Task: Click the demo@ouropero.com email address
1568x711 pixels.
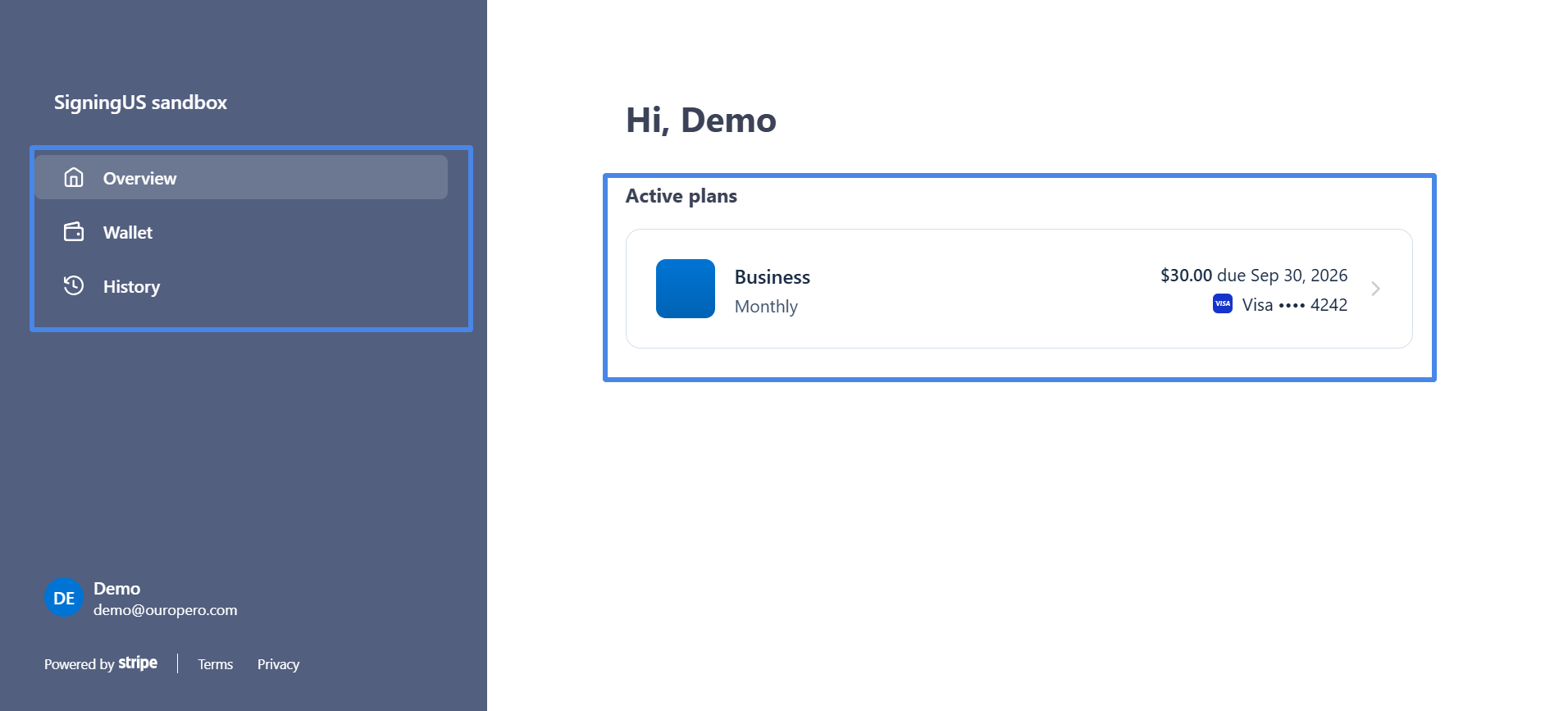Action: (x=166, y=610)
